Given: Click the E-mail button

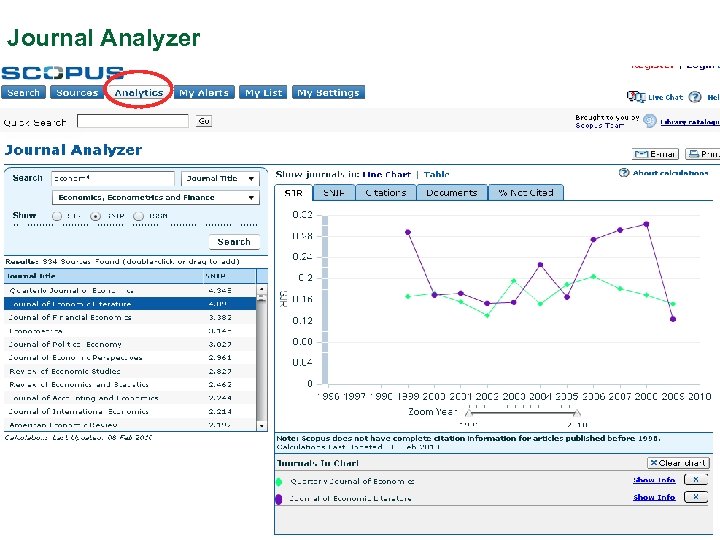Looking at the screenshot, I should (656, 154).
